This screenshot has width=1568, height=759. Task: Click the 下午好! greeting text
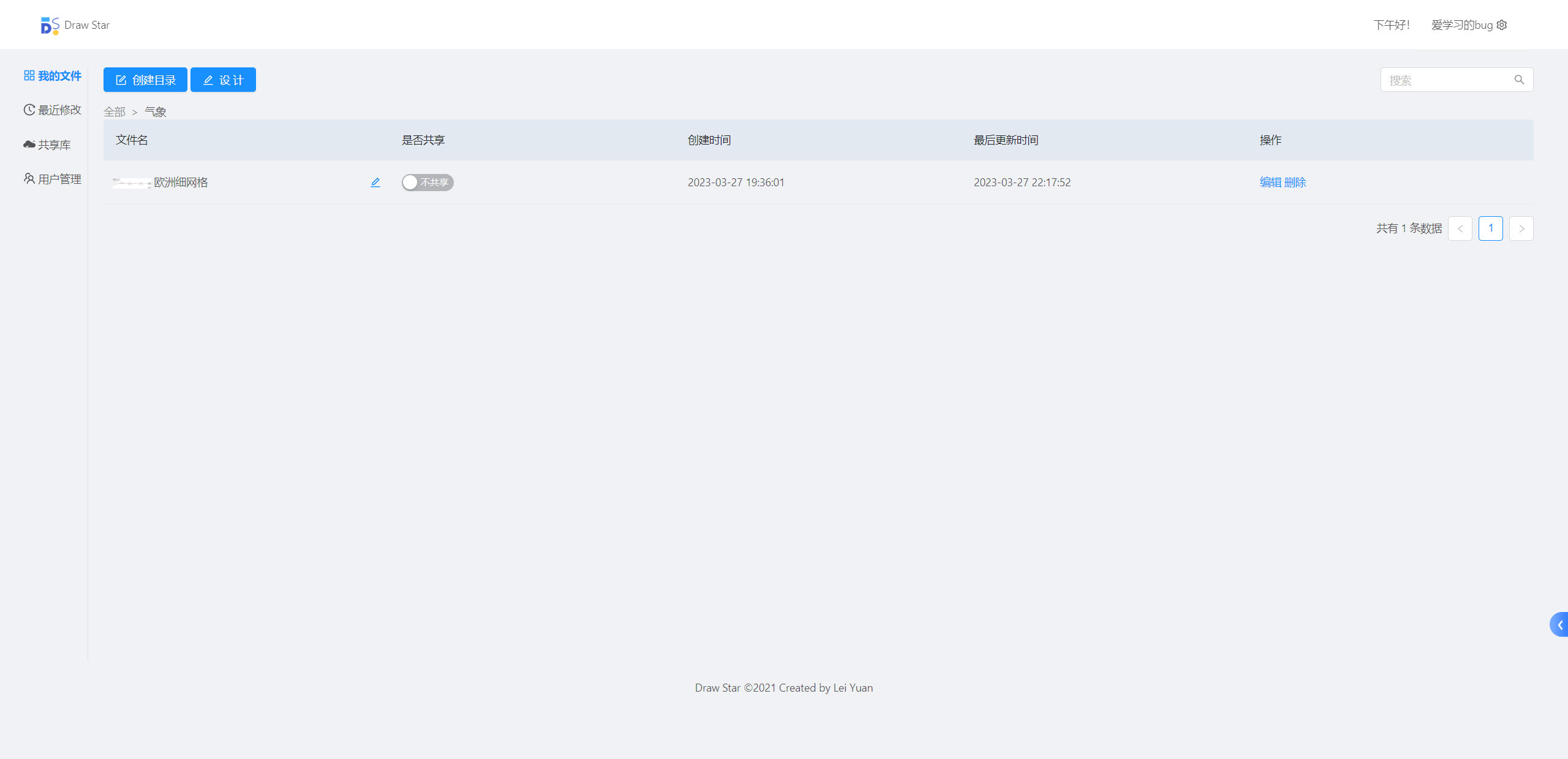[1392, 25]
